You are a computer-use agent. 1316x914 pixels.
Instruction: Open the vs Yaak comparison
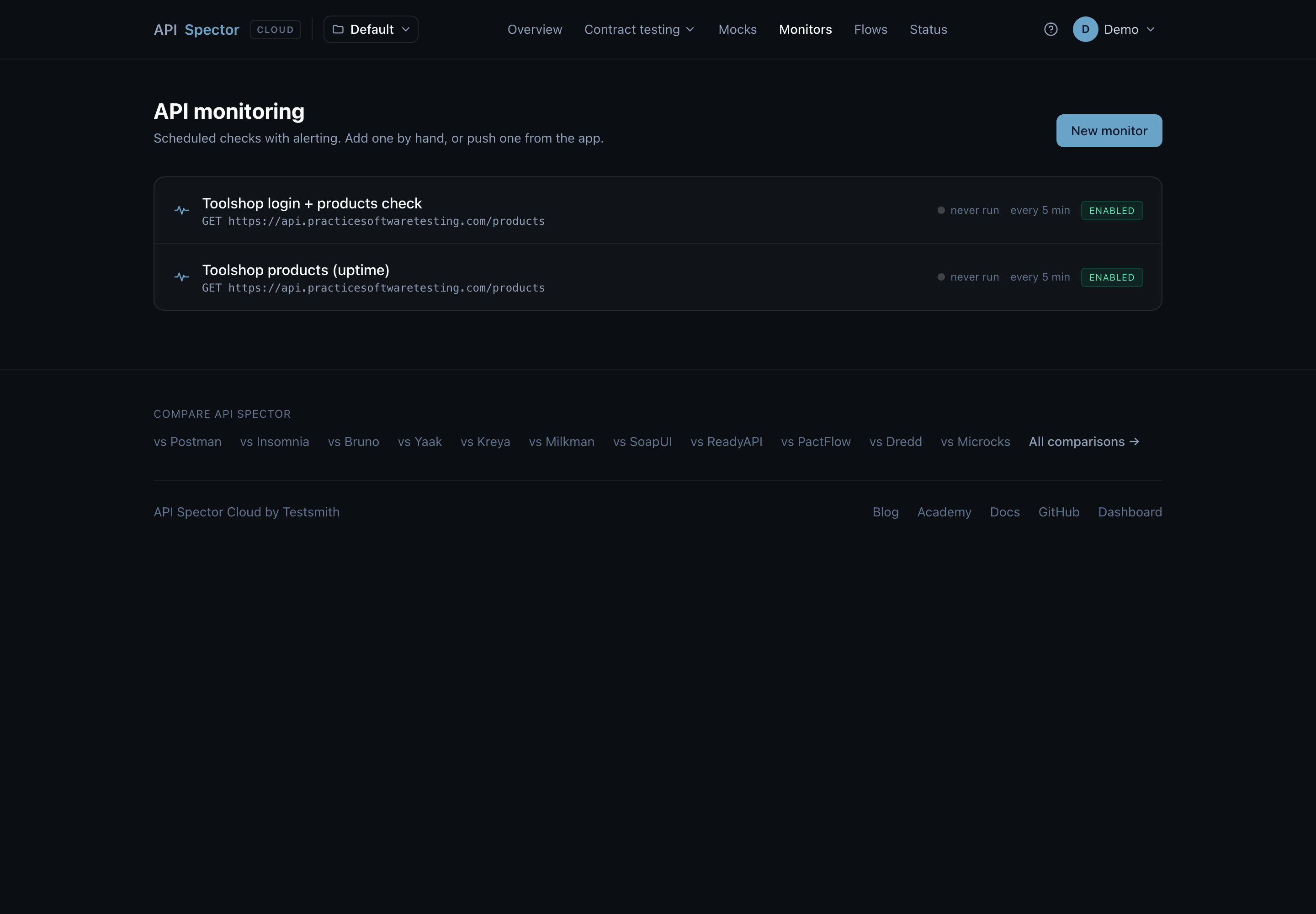click(420, 441)
